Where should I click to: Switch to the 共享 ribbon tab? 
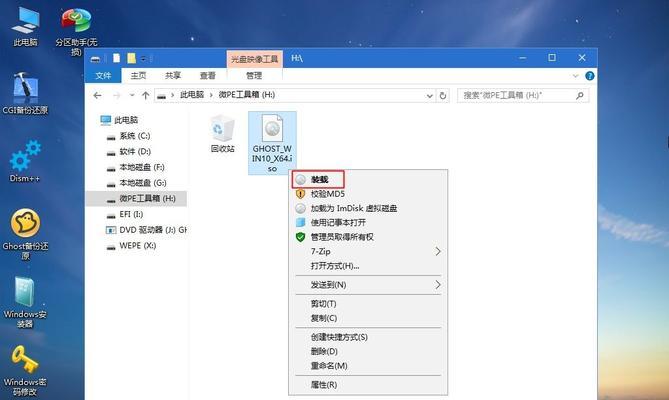(x=173, y=76)
